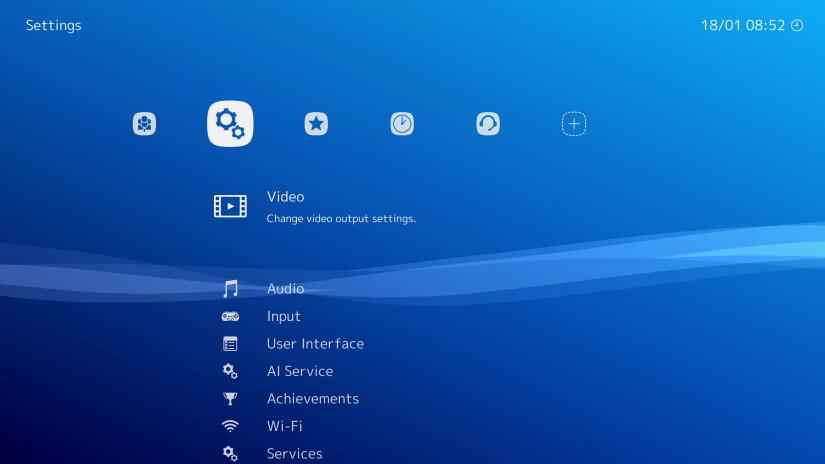Click the Wi-Fi signal icon
Viewport: 825px width, 464px height.
pos(230,426)
